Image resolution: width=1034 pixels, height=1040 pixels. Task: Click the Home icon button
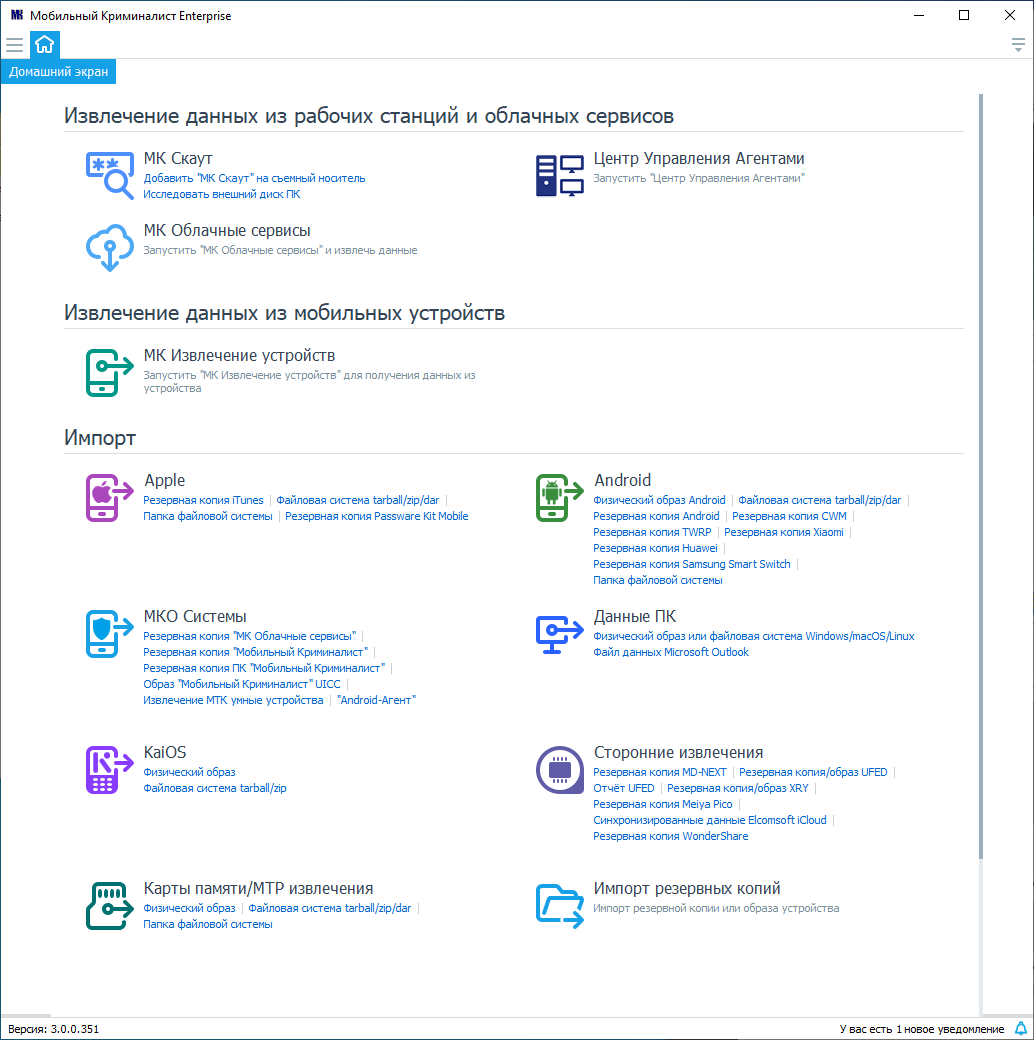point(44,44)
